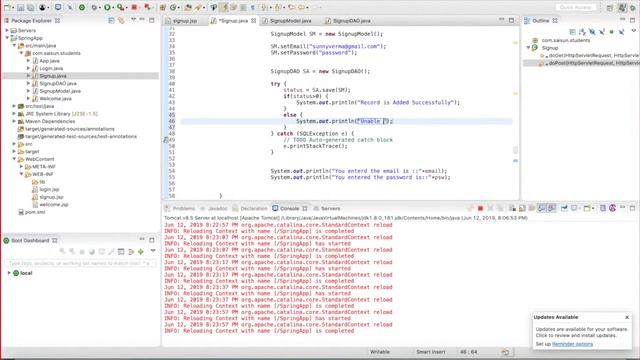640x360 pixels.
Task: Select welcome.jsp under WEB-INF
Action: 54,204
